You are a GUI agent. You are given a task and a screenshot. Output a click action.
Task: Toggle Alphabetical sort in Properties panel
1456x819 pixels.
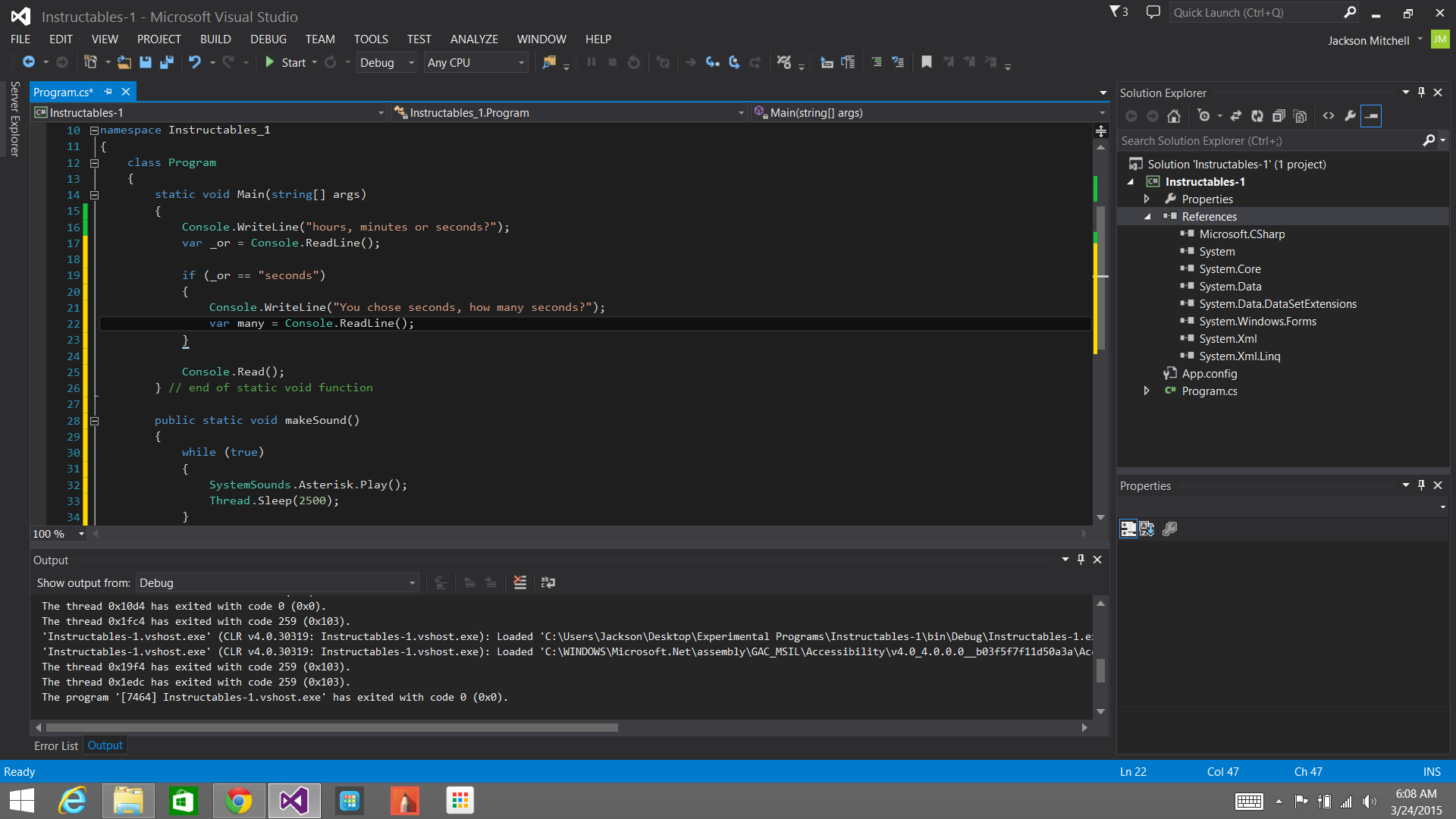(x=1147, y=529)
